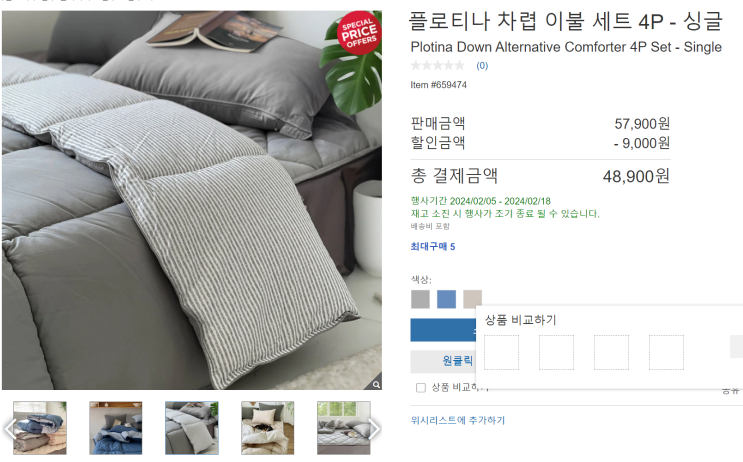Screen dimensions: 743x462
Task: Click the magnifier zoom icon on product image
Action: coord(376,384)
